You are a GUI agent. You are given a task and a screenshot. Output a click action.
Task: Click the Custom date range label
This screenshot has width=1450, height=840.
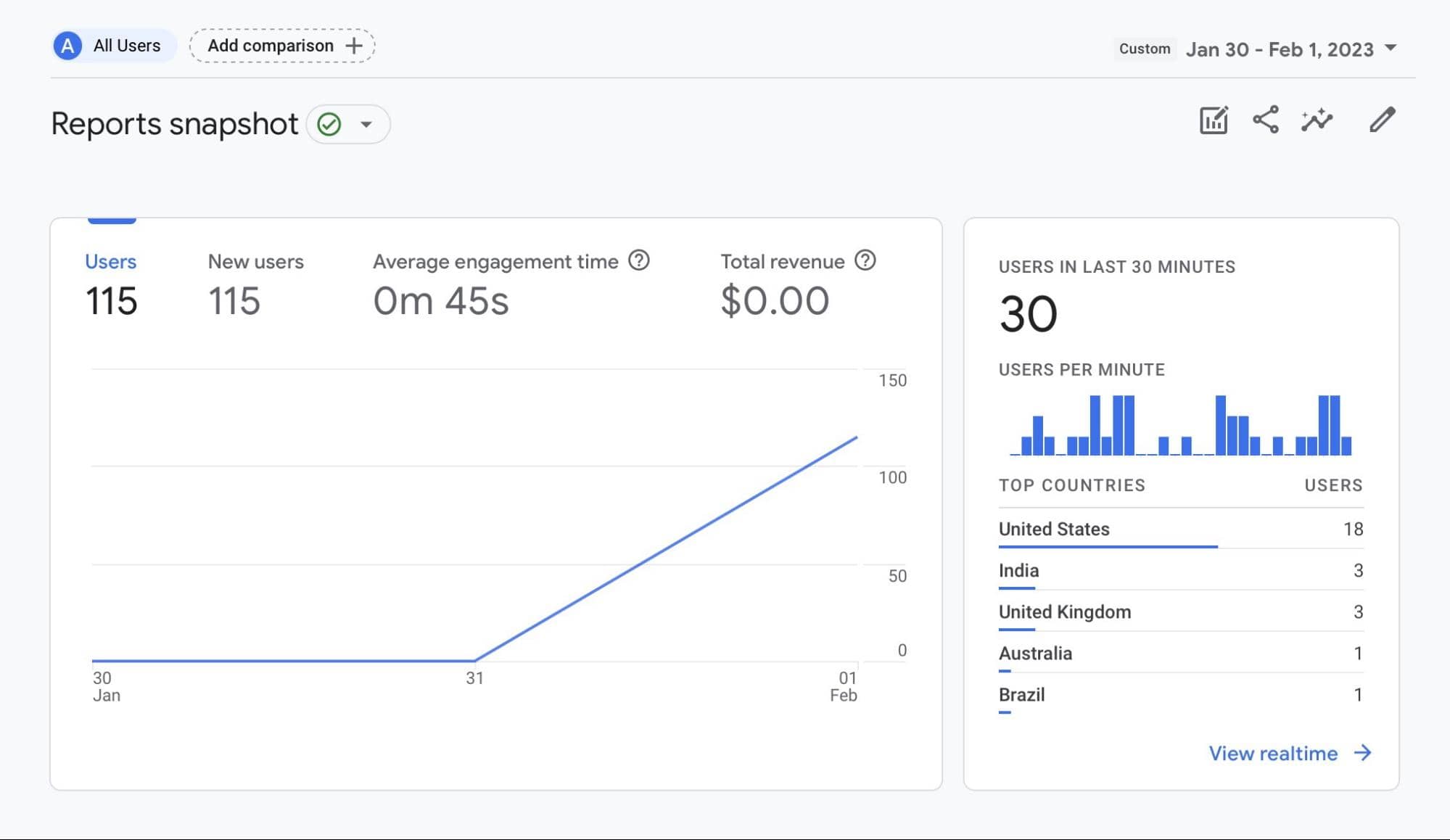(x=1144, y=49)
